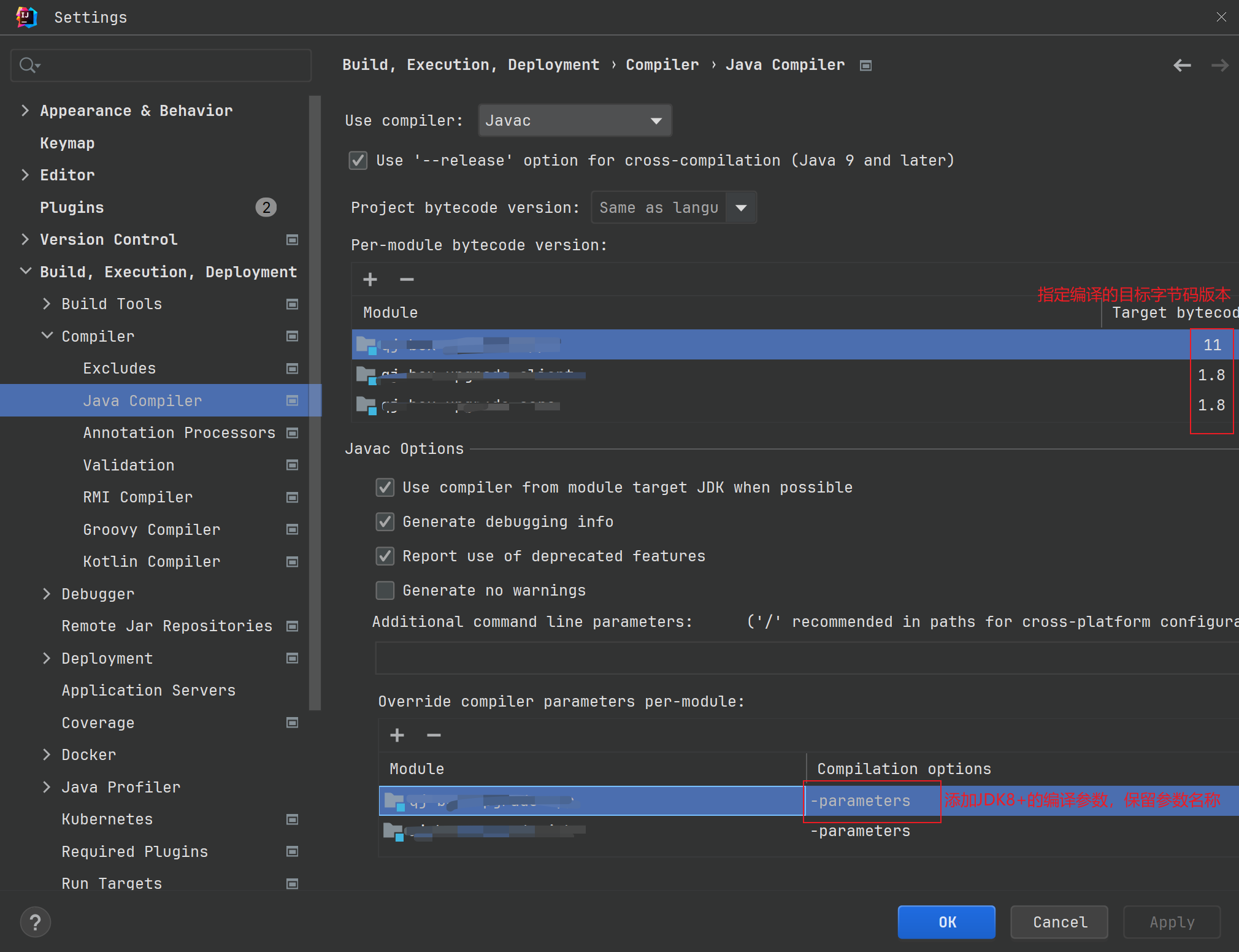
Task: Confirm settings with OK
Action: [x=946, y=922]
